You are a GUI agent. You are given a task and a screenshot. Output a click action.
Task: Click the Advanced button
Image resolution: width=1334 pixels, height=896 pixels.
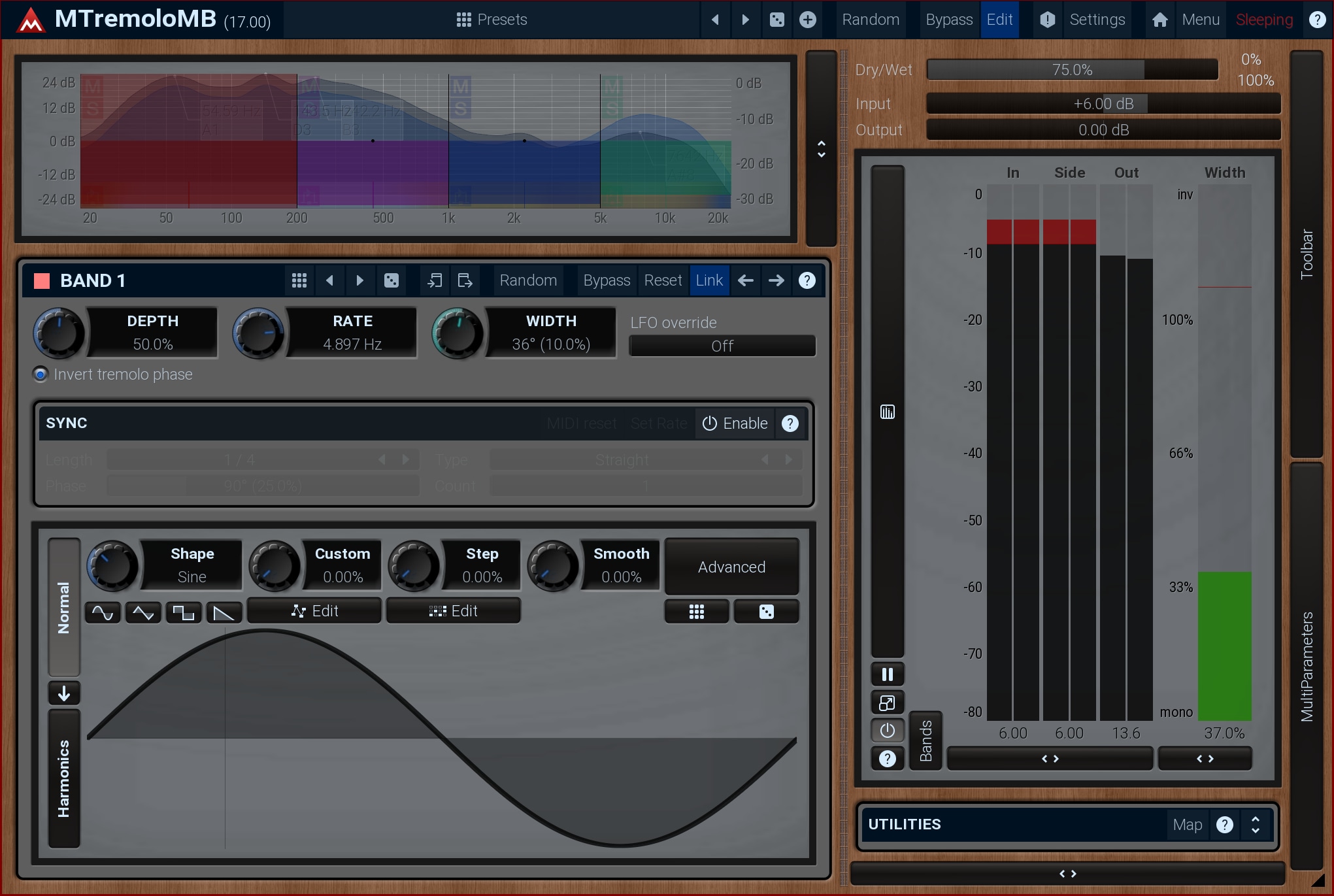(731, 567)
